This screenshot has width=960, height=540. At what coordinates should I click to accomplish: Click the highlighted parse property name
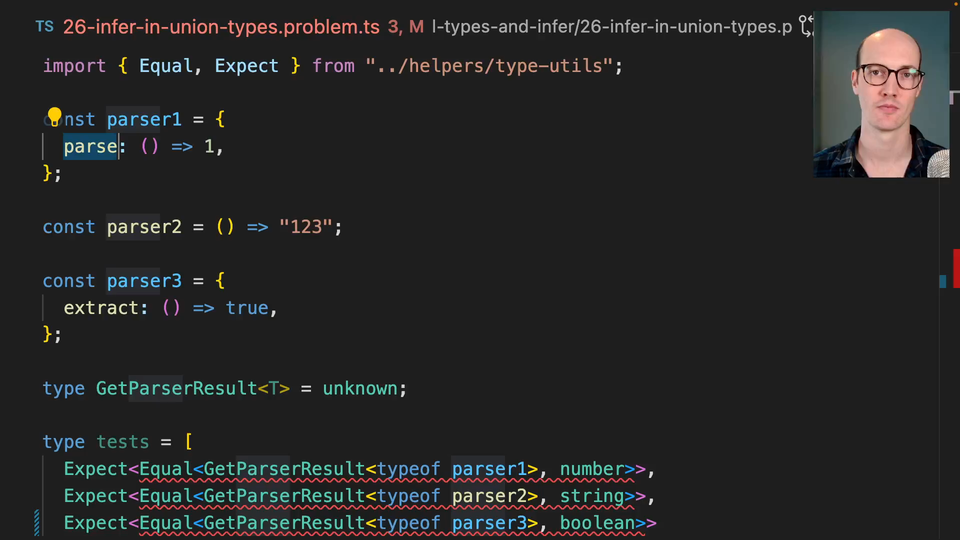click(91, 147)
